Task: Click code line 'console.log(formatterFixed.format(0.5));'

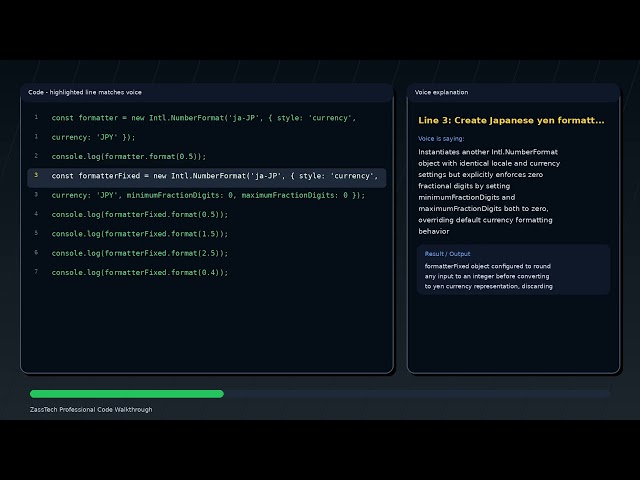Action: [140, 214]
